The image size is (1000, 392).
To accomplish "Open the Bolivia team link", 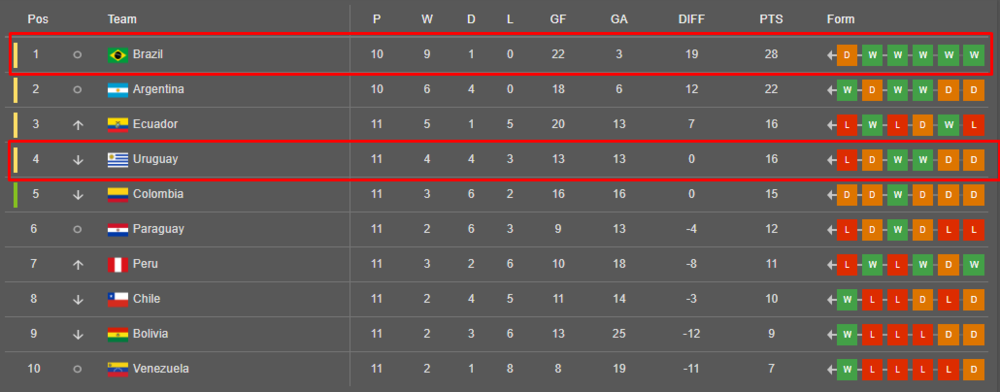I will (150, 334).
